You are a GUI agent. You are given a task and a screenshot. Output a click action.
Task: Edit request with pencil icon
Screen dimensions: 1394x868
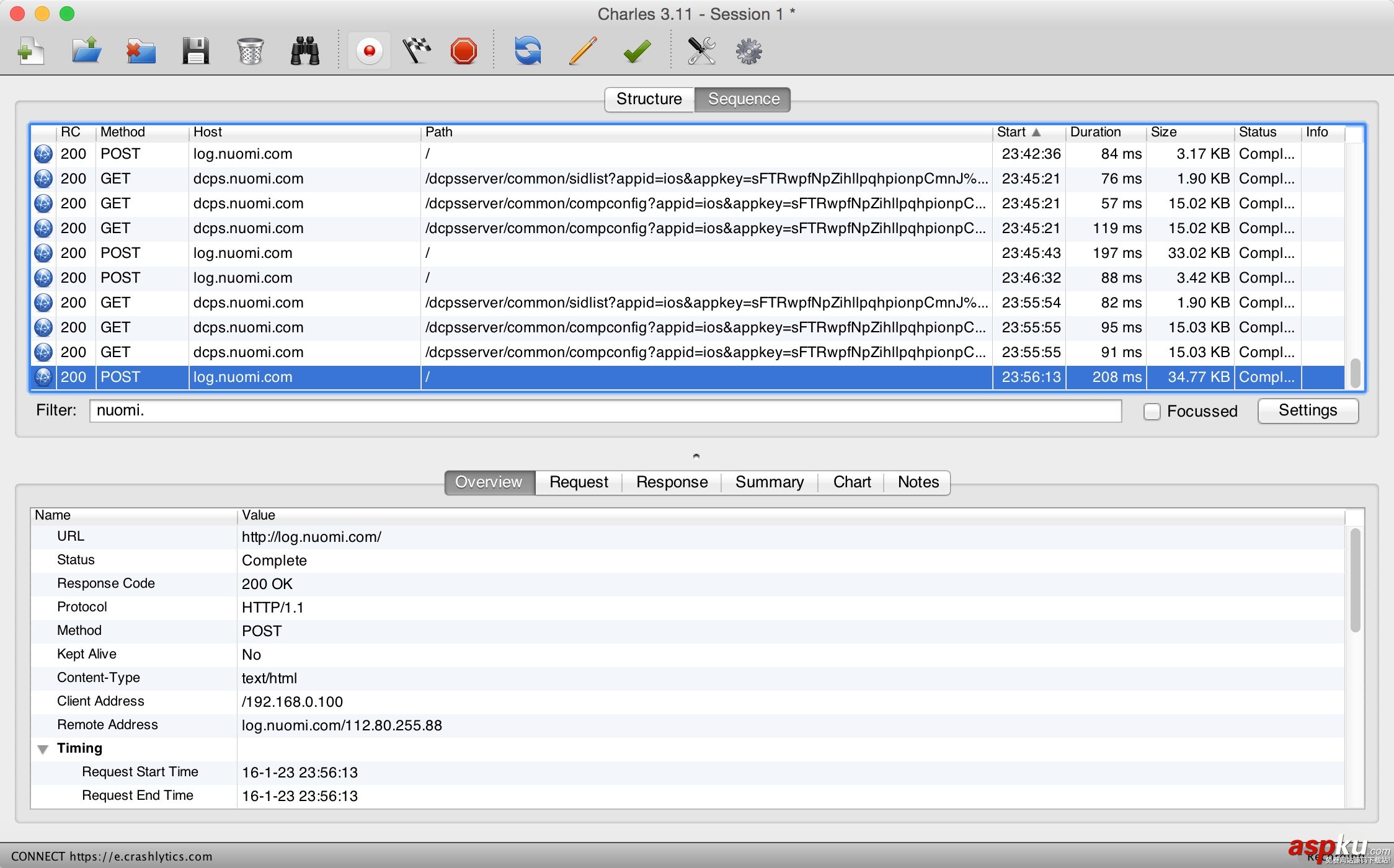click(582, 51)
